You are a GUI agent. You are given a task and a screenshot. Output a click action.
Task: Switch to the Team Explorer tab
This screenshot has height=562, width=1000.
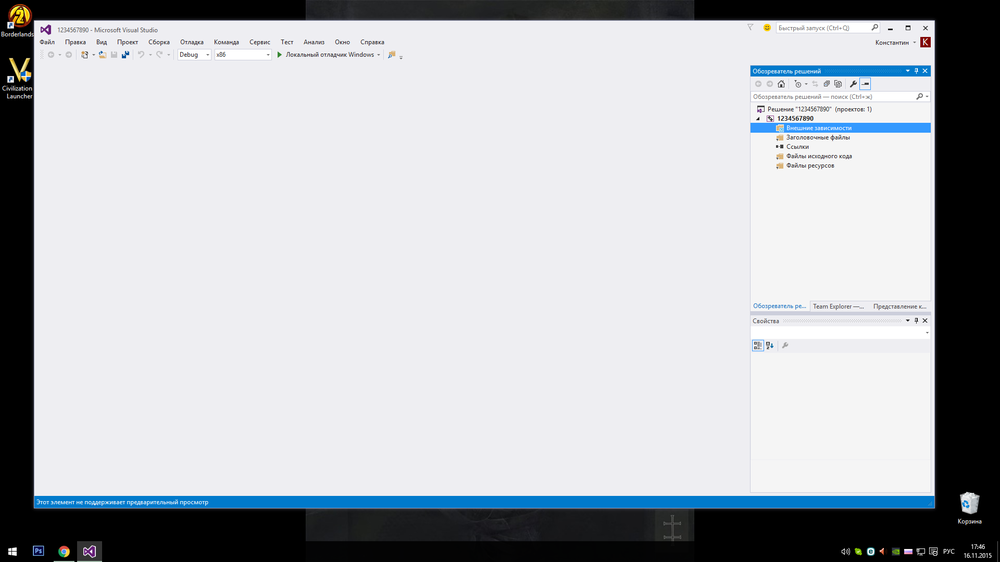point(838,306)
